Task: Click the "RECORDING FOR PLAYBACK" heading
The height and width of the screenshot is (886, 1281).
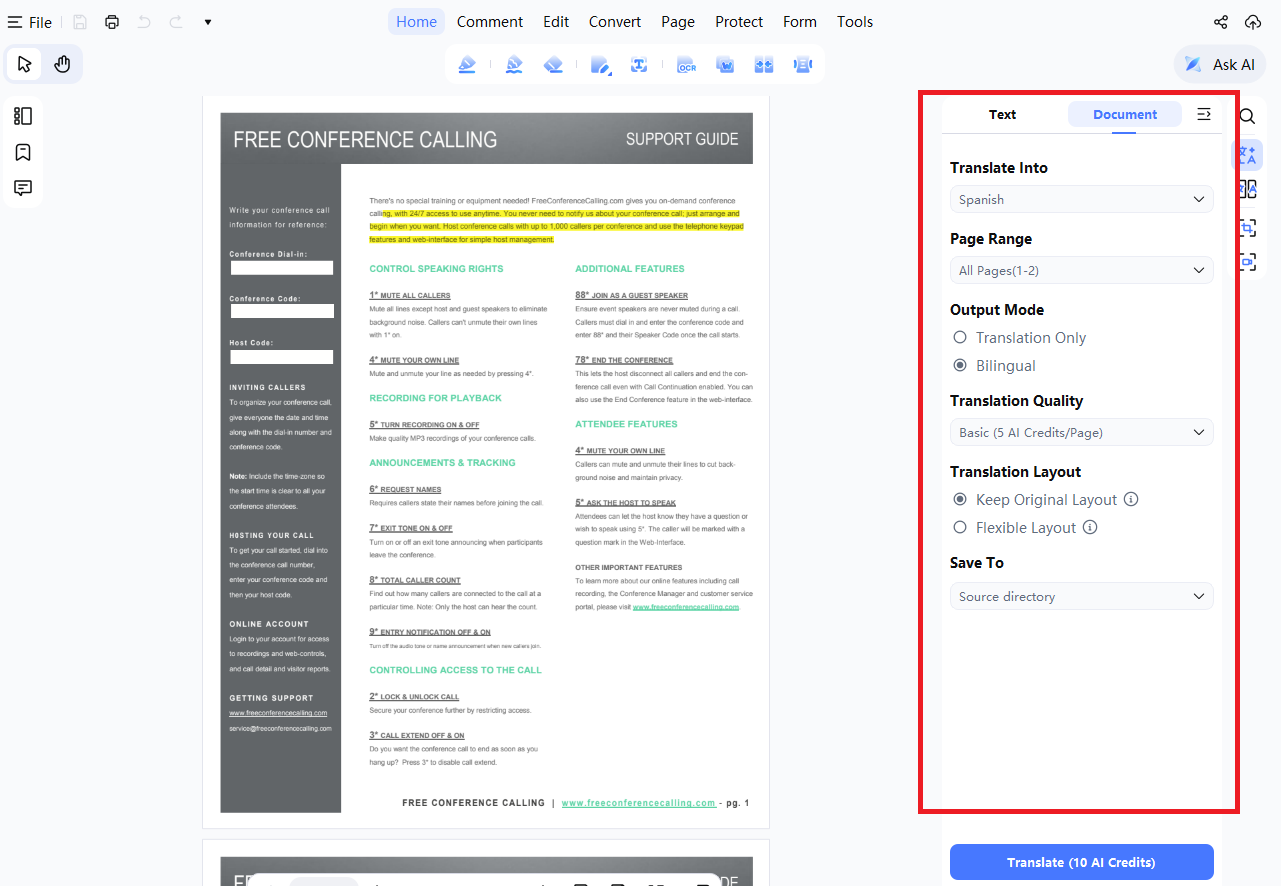Action: point(435,398)
